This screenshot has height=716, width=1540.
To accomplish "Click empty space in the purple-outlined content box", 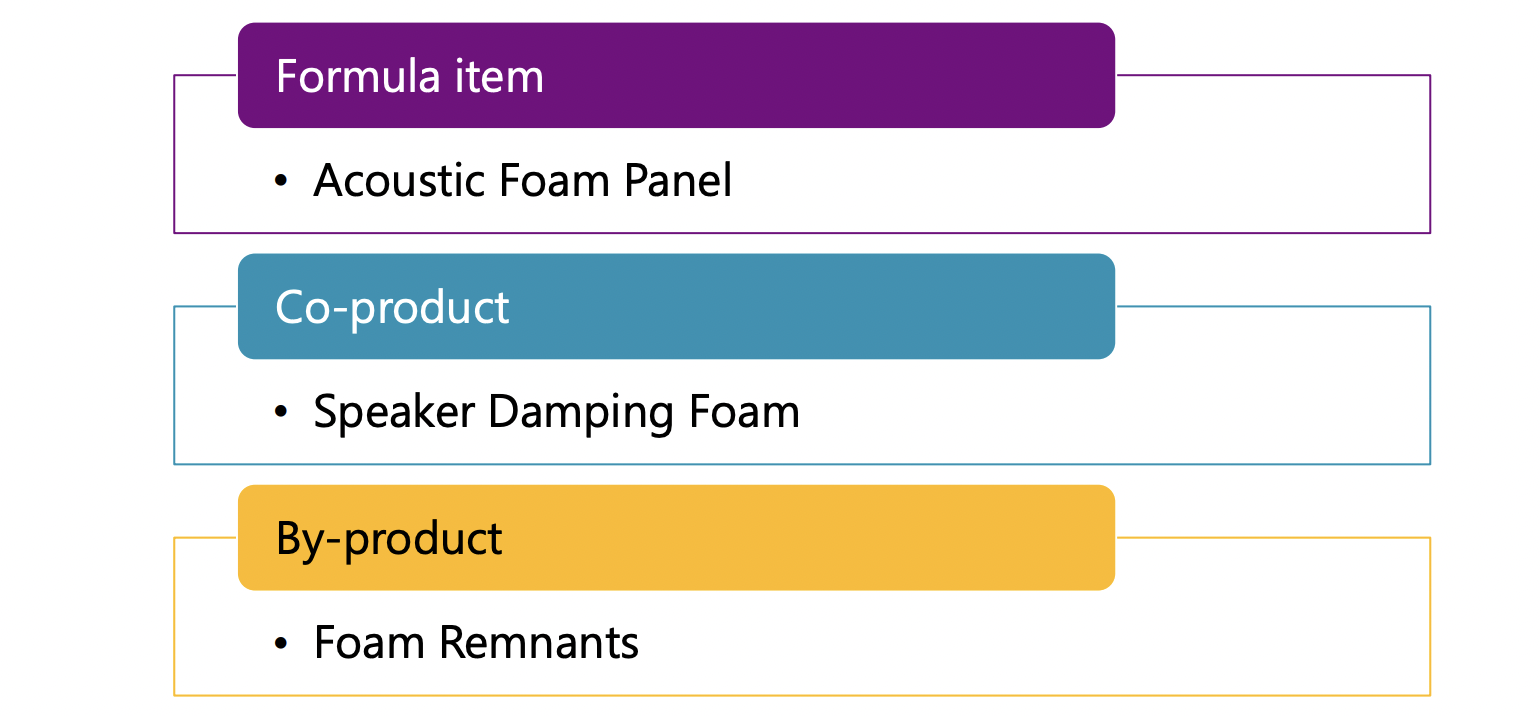I will [x=1100, y=185].
